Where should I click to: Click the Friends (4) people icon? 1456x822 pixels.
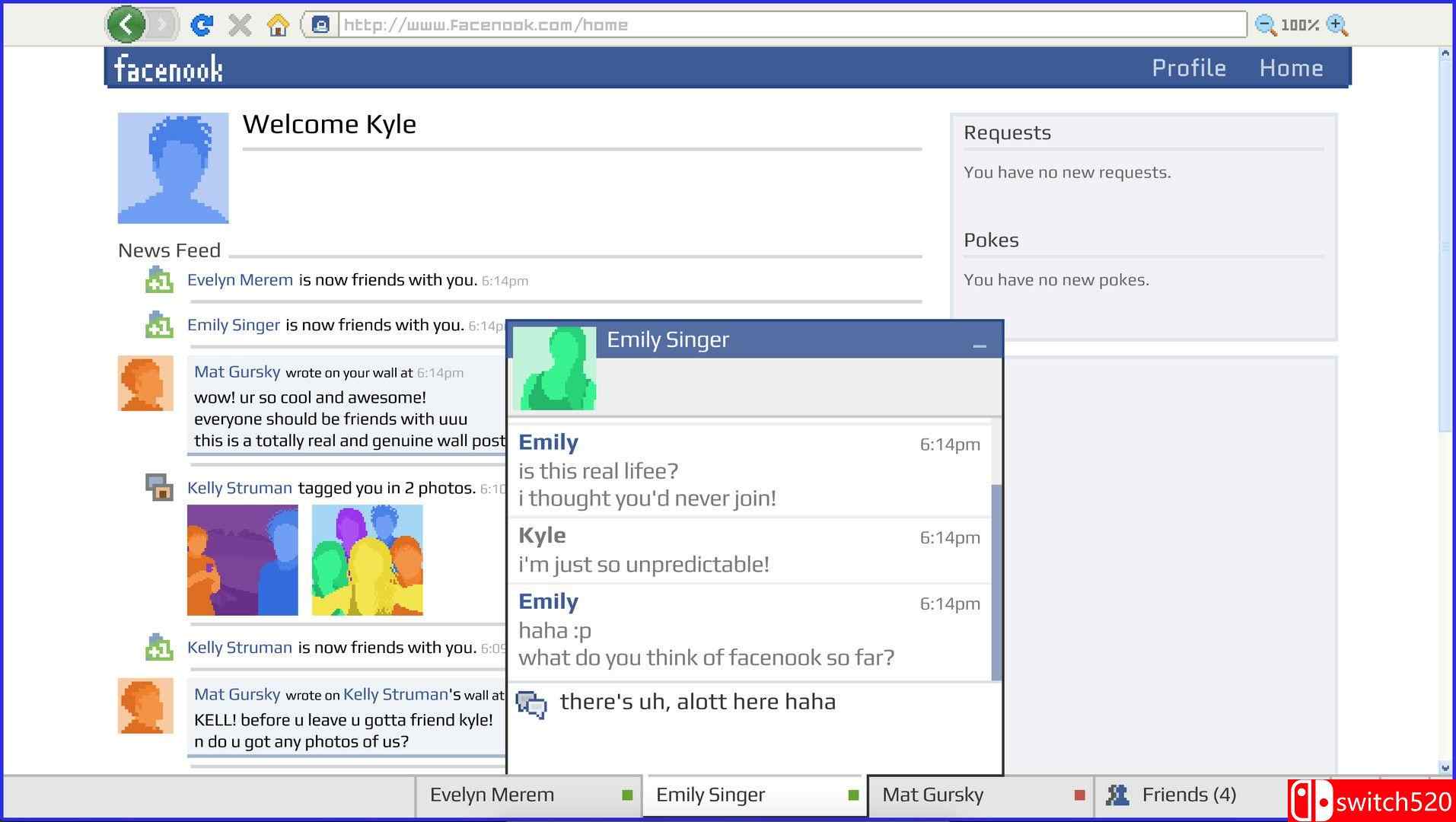tap(1117, 795)
